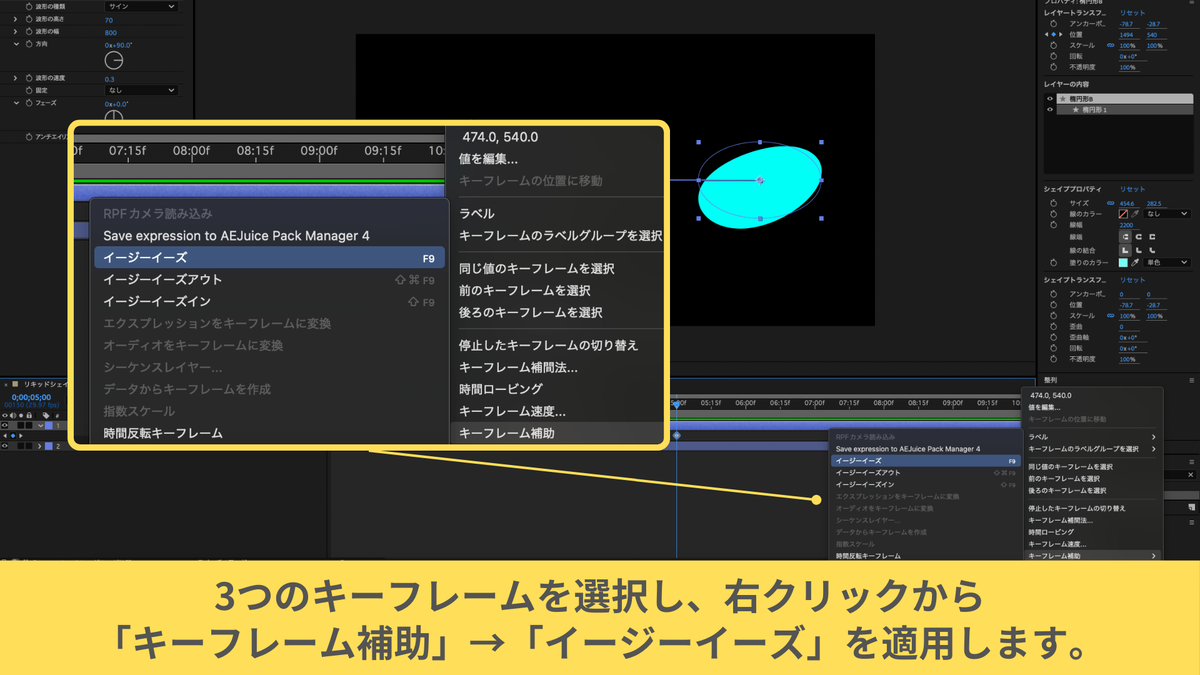
Task: Click the 方向 angle dial
Action: [x=114, y=60]
